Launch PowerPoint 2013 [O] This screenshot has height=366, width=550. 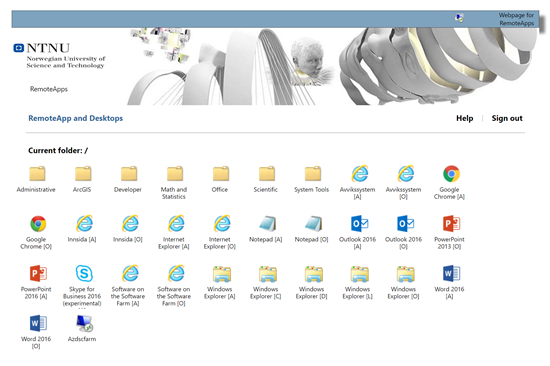(450, 232)
